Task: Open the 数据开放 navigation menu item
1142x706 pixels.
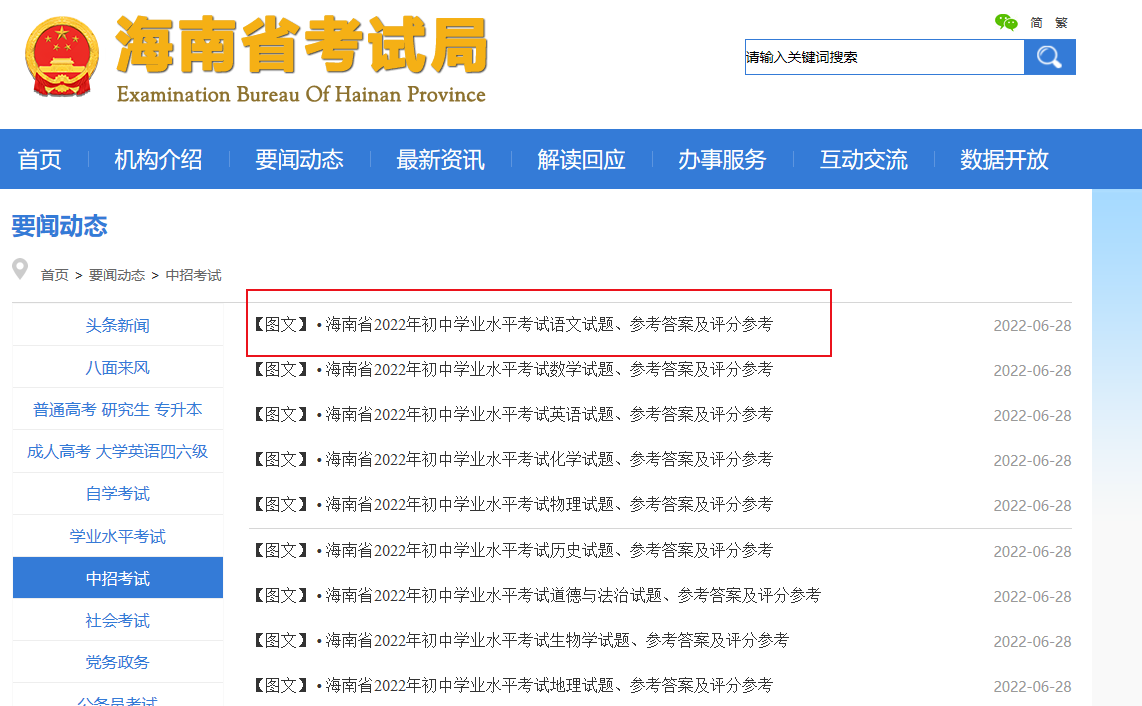Action: pyautogui.click(x=1004, y=160)
